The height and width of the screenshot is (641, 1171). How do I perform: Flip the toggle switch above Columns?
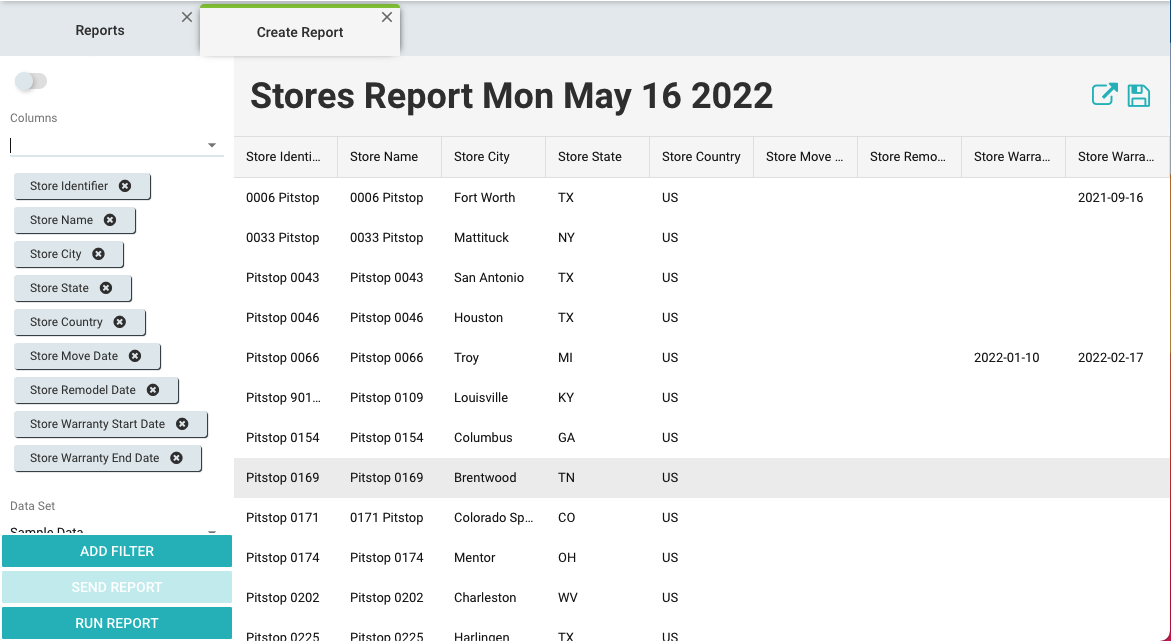[x=30, y=81]
